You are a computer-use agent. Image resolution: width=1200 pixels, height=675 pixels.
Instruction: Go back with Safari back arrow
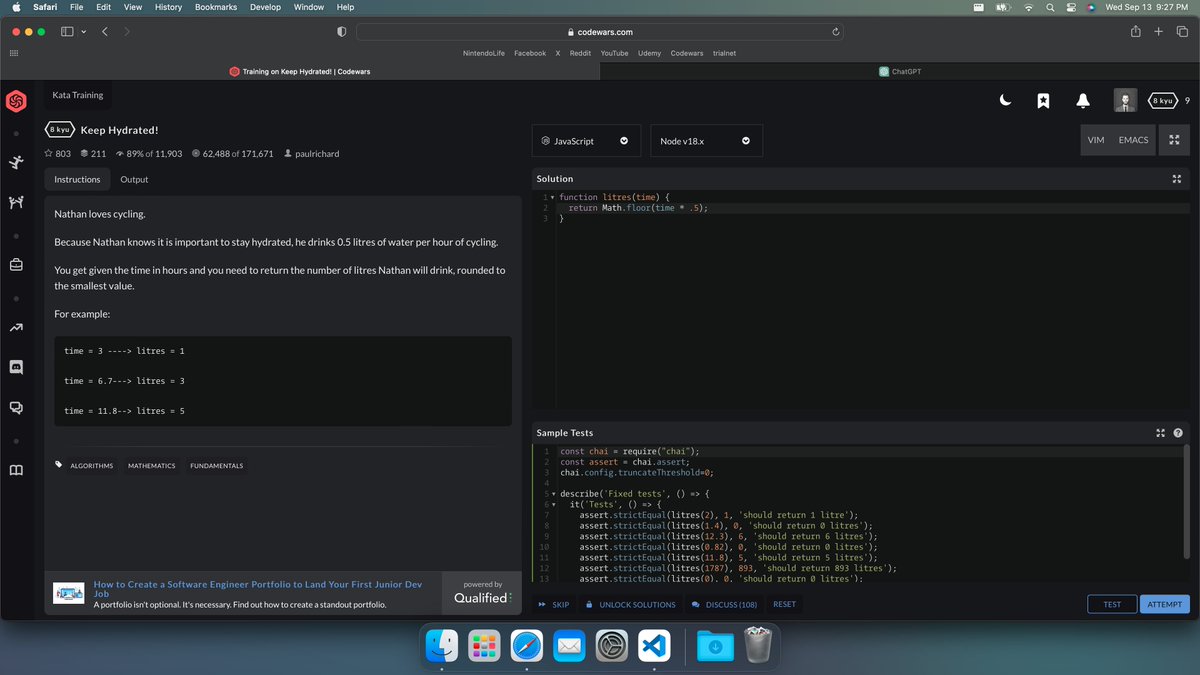tap(103, 32)
